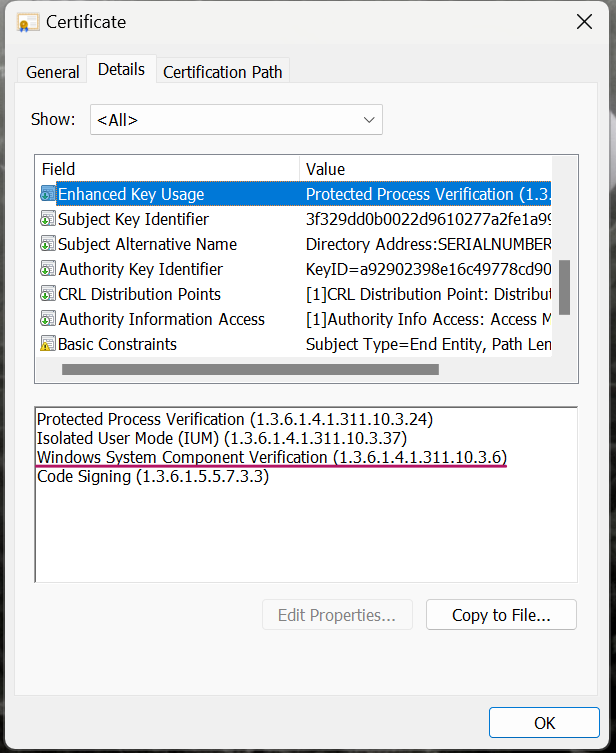Close the Certificate dialog
Viewport: 616px width, 753px height.
584,22
